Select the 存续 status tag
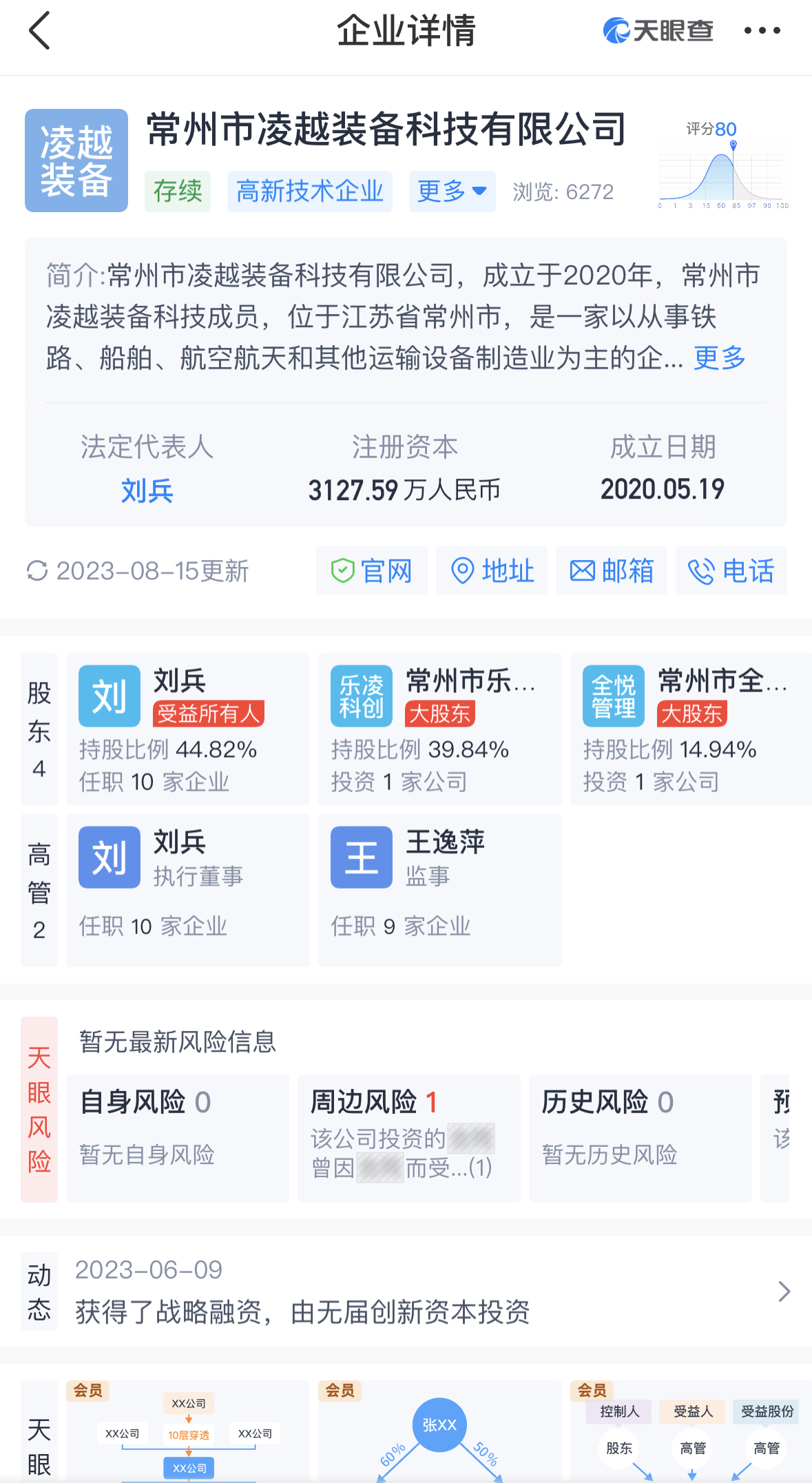812x1483 pixels. pyautogui.click(x=178, y=191)
